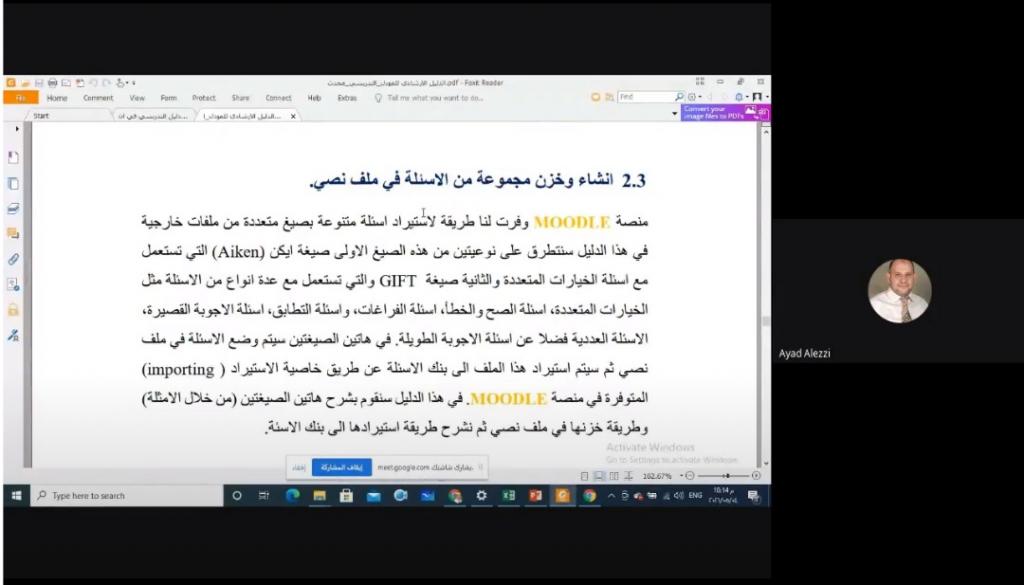Screen dimensions: 1024x585
Task: Click the blue stop sharing button
Action: coord(342,467)
